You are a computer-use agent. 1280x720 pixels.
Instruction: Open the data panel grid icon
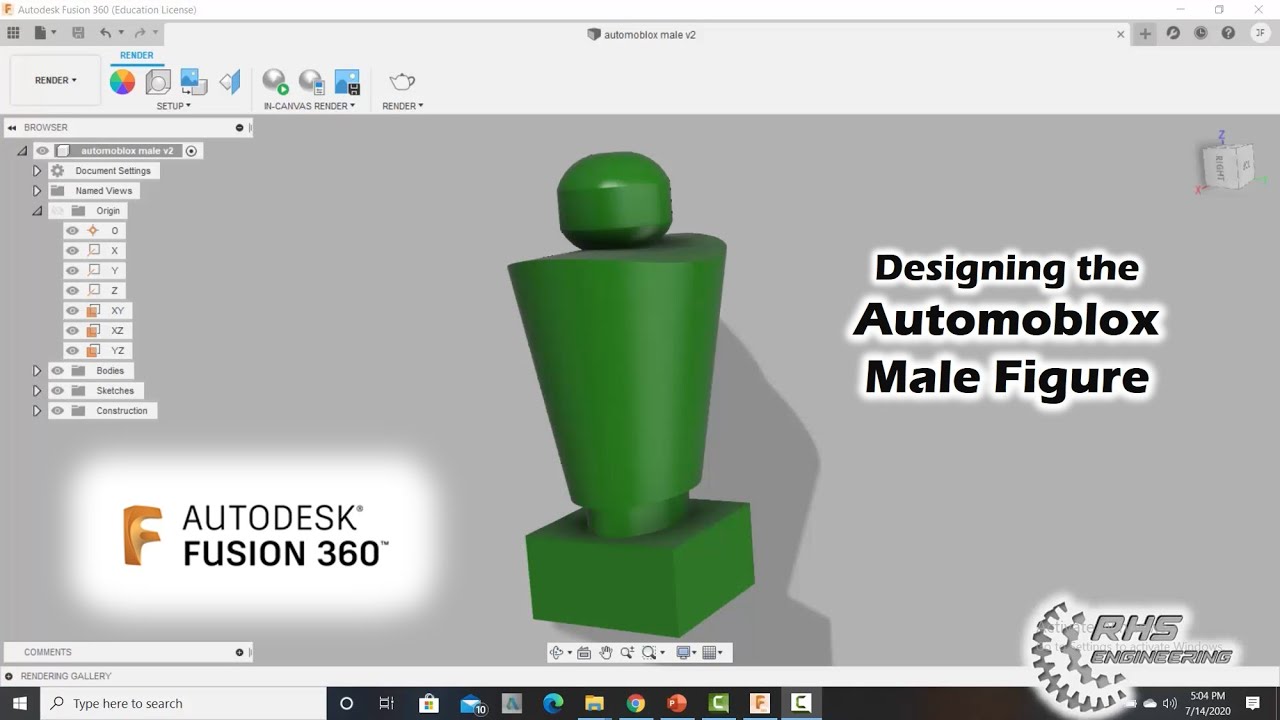tap(14, 33)
